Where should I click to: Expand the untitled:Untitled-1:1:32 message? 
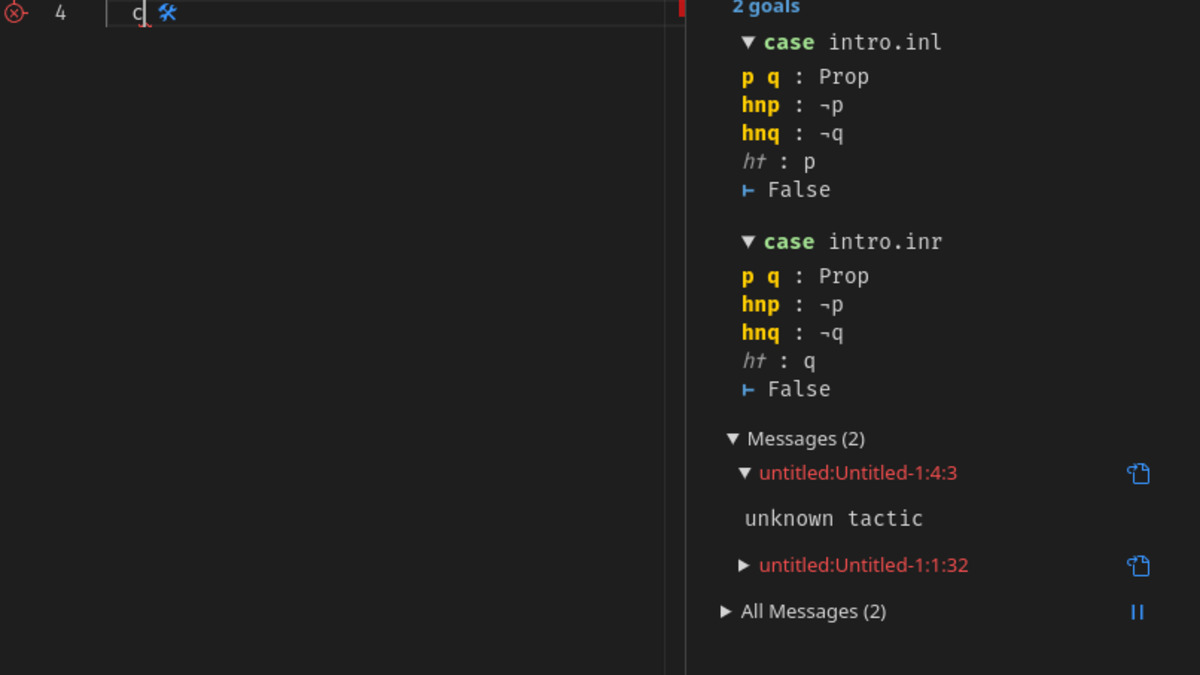click(744, 565)
